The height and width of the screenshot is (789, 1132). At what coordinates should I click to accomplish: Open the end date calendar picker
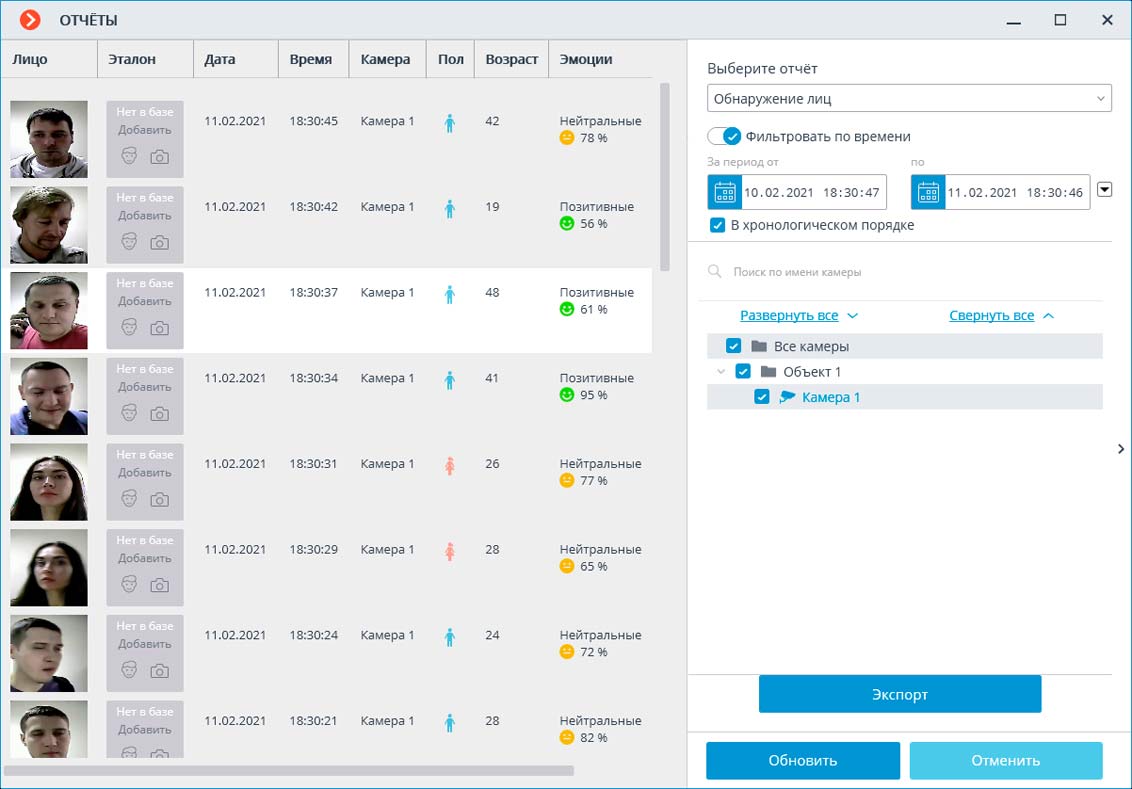click(x=929, y=192)
